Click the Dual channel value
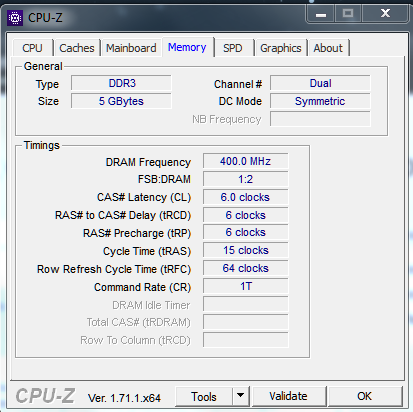 pyautogui.click(x=320, y=83)
